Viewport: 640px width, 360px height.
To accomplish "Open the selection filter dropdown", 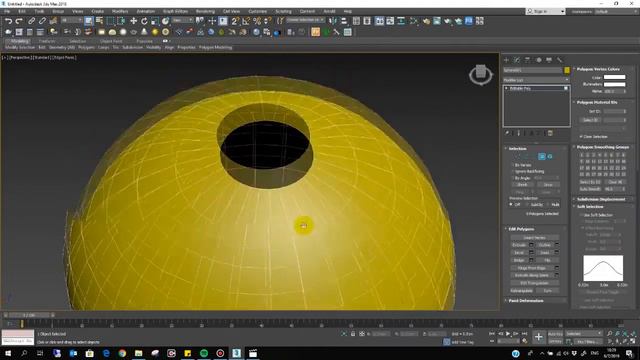I will click(71, 20).
